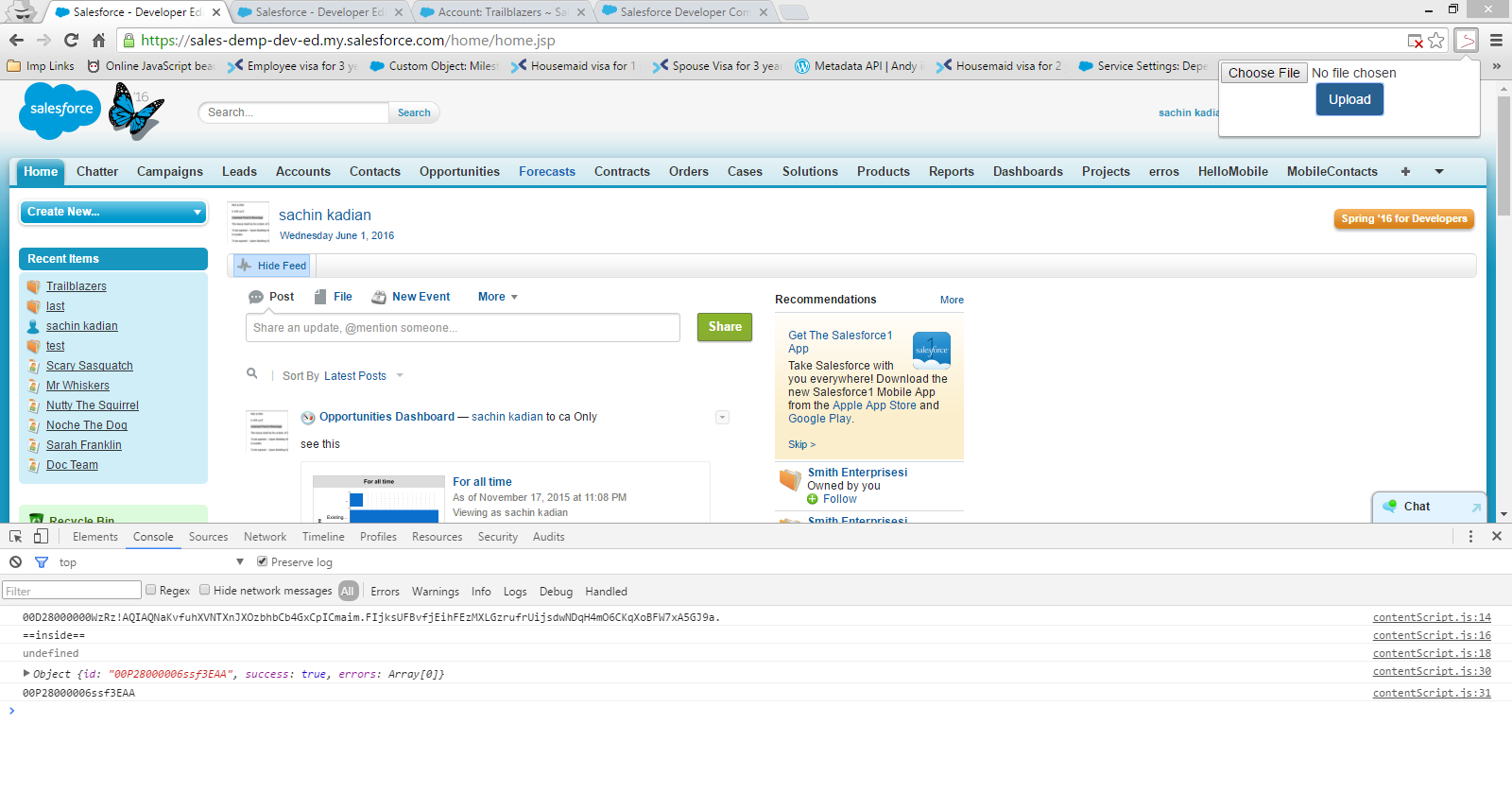This screenshot has width=1512, height=810.
Task: Click the Hide Feed pulse icon
Action: pyautogui.click(x=245, y=266)
